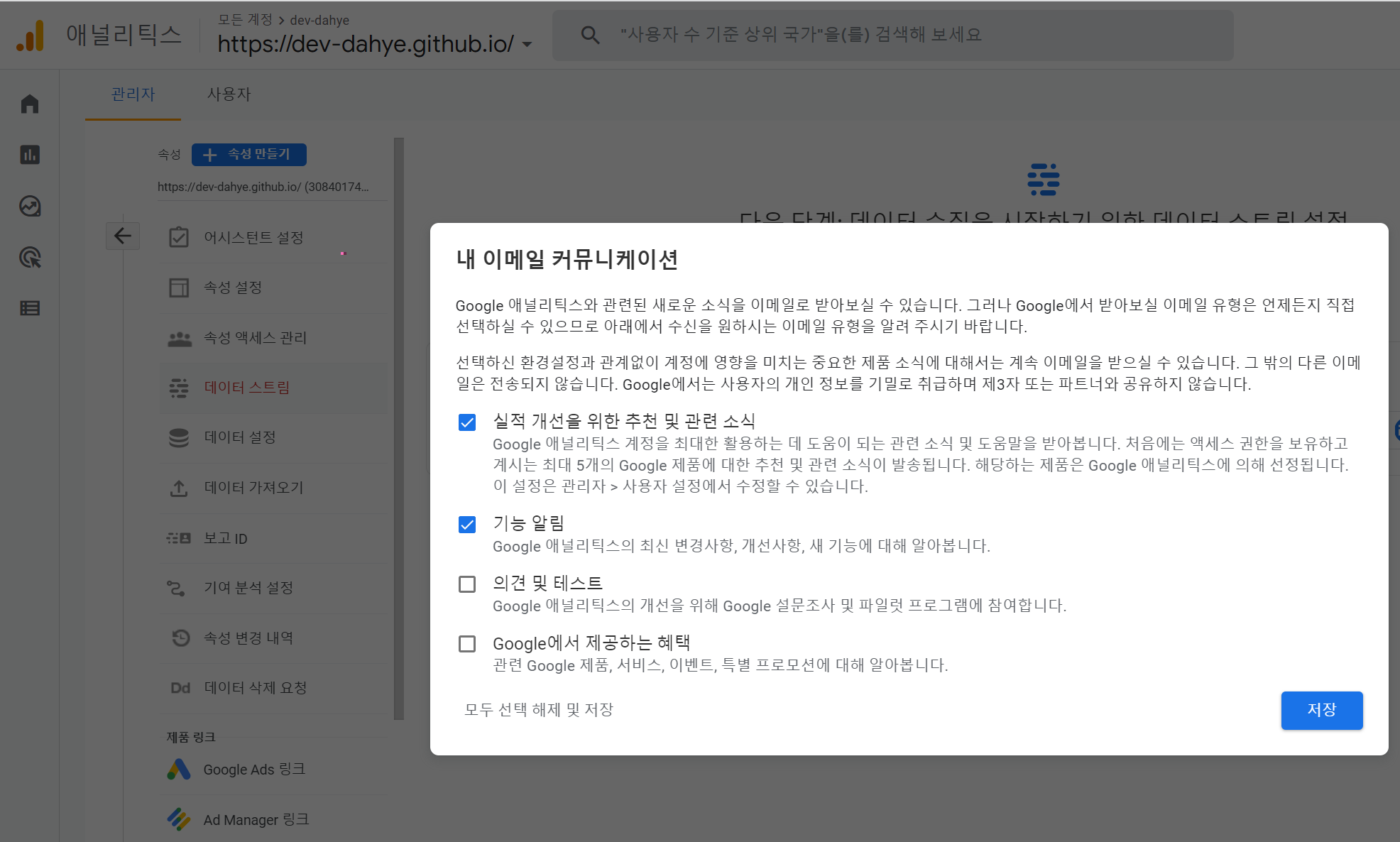
Task: Uncheck the 기능 알림 checkbox
Action: coord(467,525)
